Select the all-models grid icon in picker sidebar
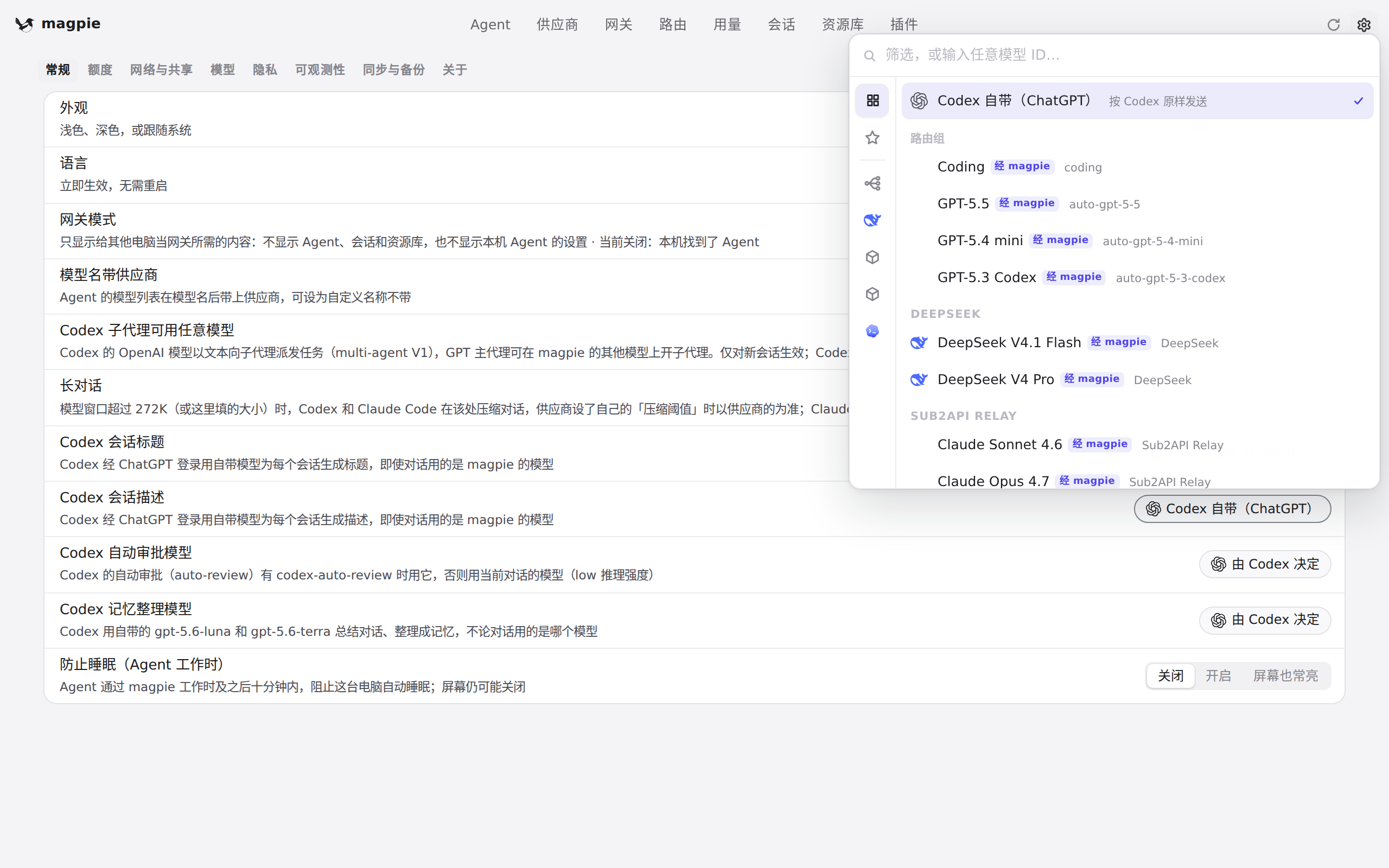Image resolution: width=1389 pixels, height=868 pixels. click(872, 100)
